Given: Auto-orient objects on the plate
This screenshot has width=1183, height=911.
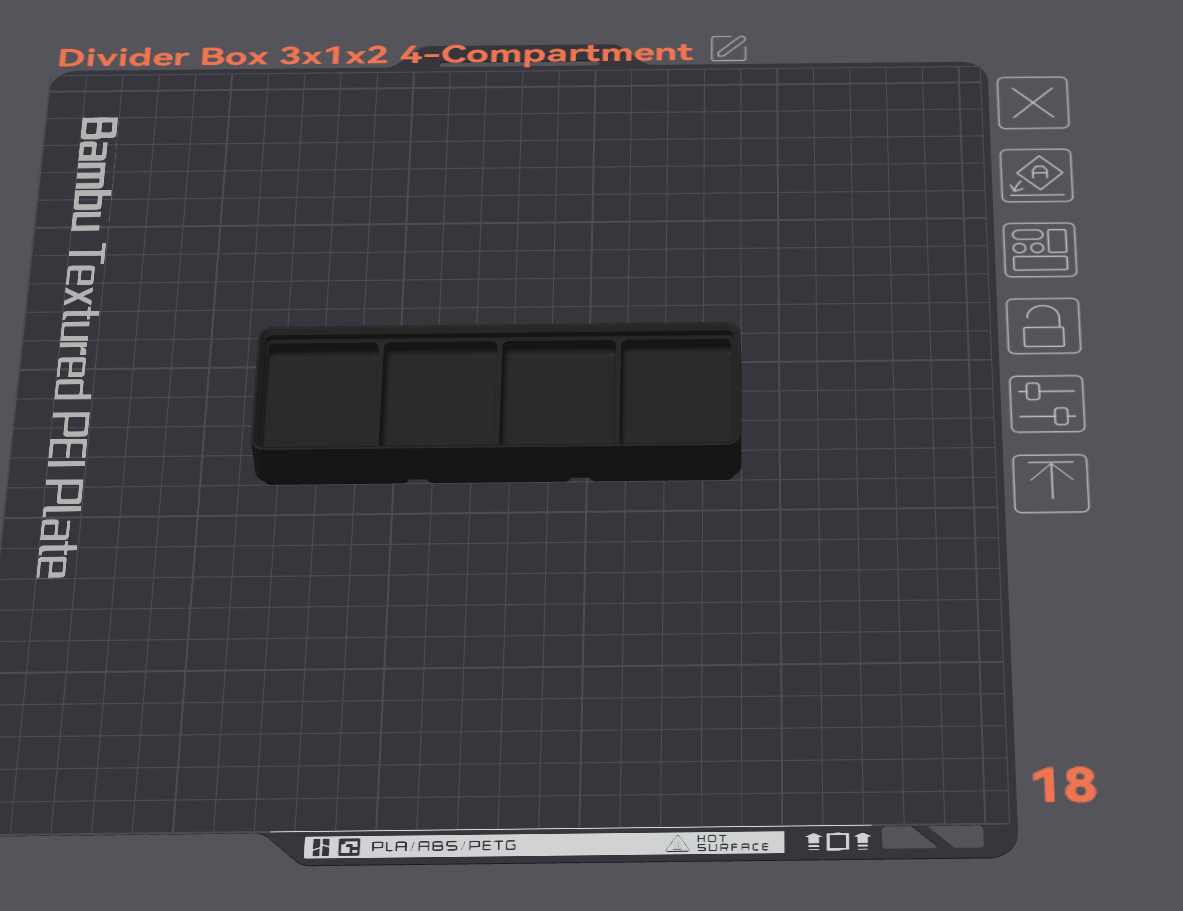Looking at the screenshot, I should pos(1037,175).
